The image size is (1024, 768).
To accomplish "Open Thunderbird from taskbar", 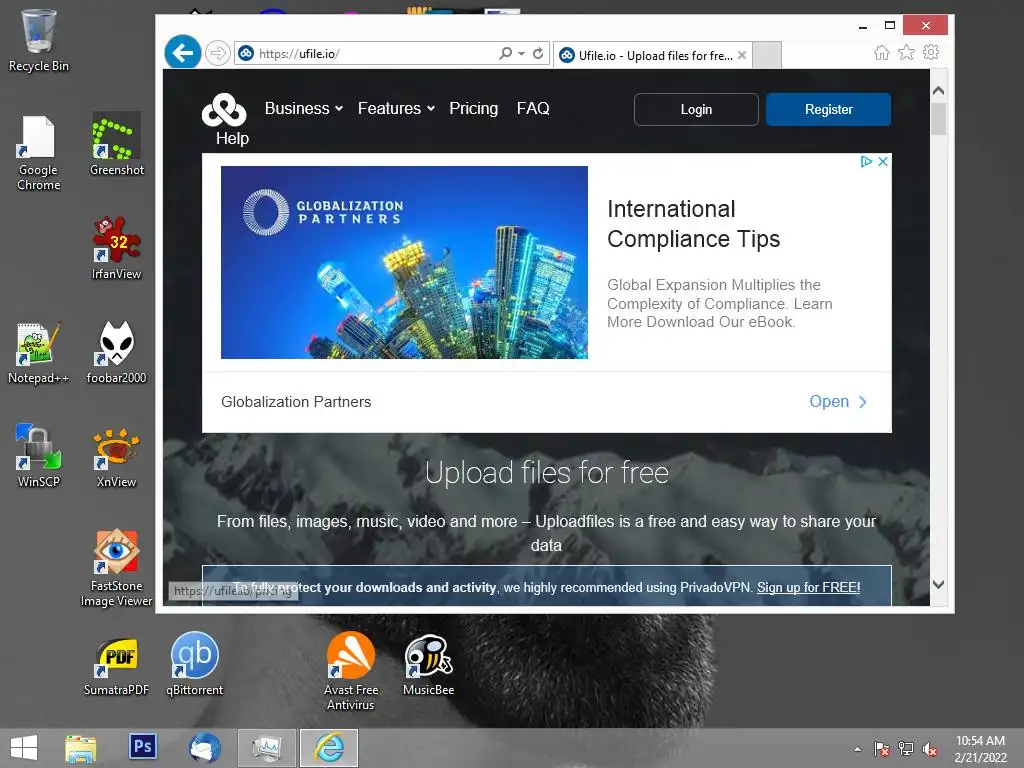I will pos(205,748).
